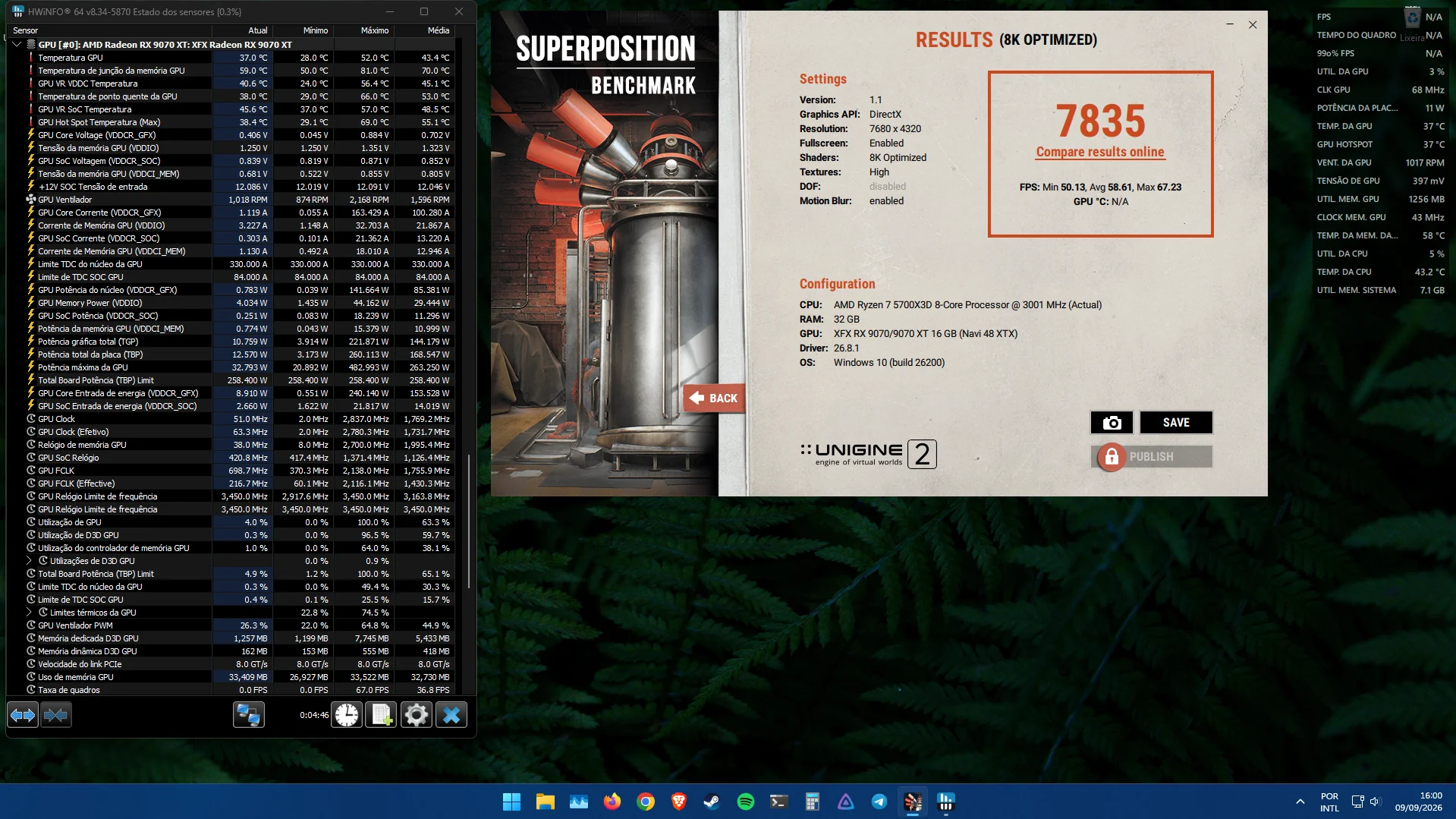
Task: Open Spotify from the taskbar
Action: tap(746, 802)
